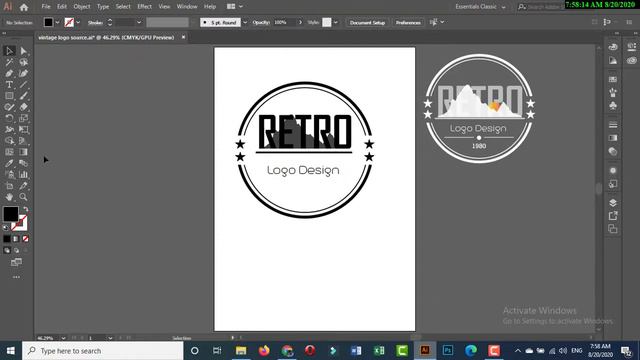Click the Change Screen Mode icon

tap(16, 262)
